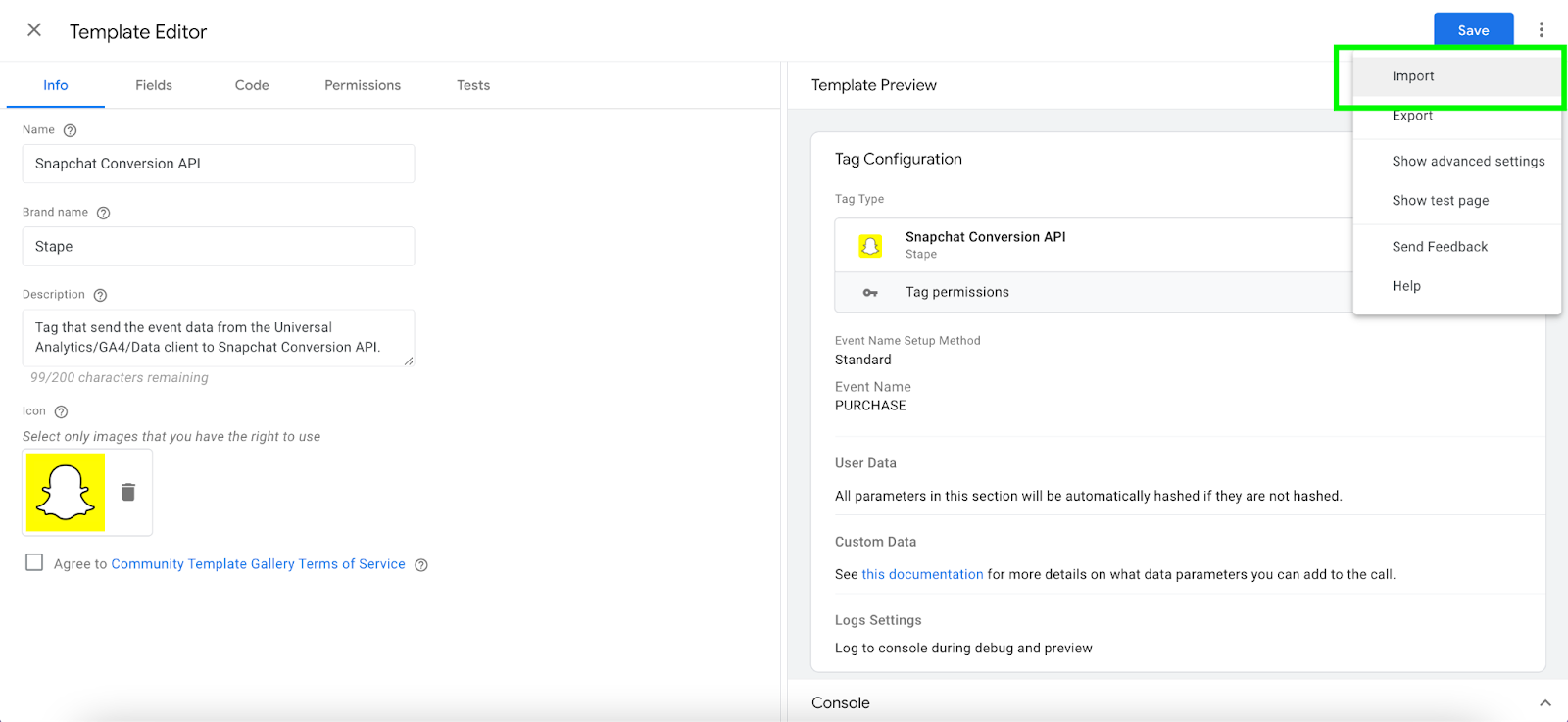Click help icon next to Name label
Screen dimensions: 1568x722
(x=70, y=130)
